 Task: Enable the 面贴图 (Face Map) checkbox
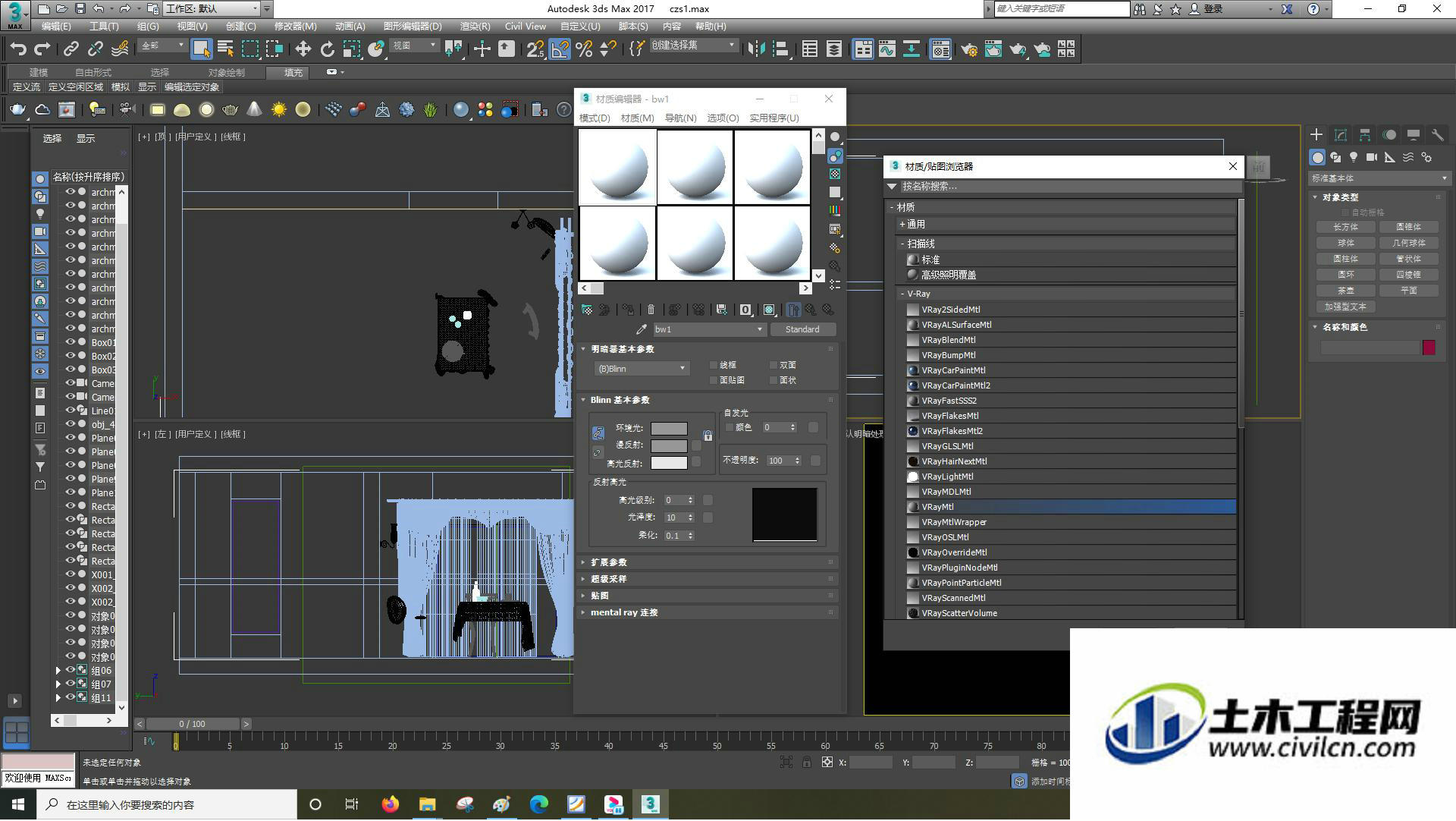point(713,380)
